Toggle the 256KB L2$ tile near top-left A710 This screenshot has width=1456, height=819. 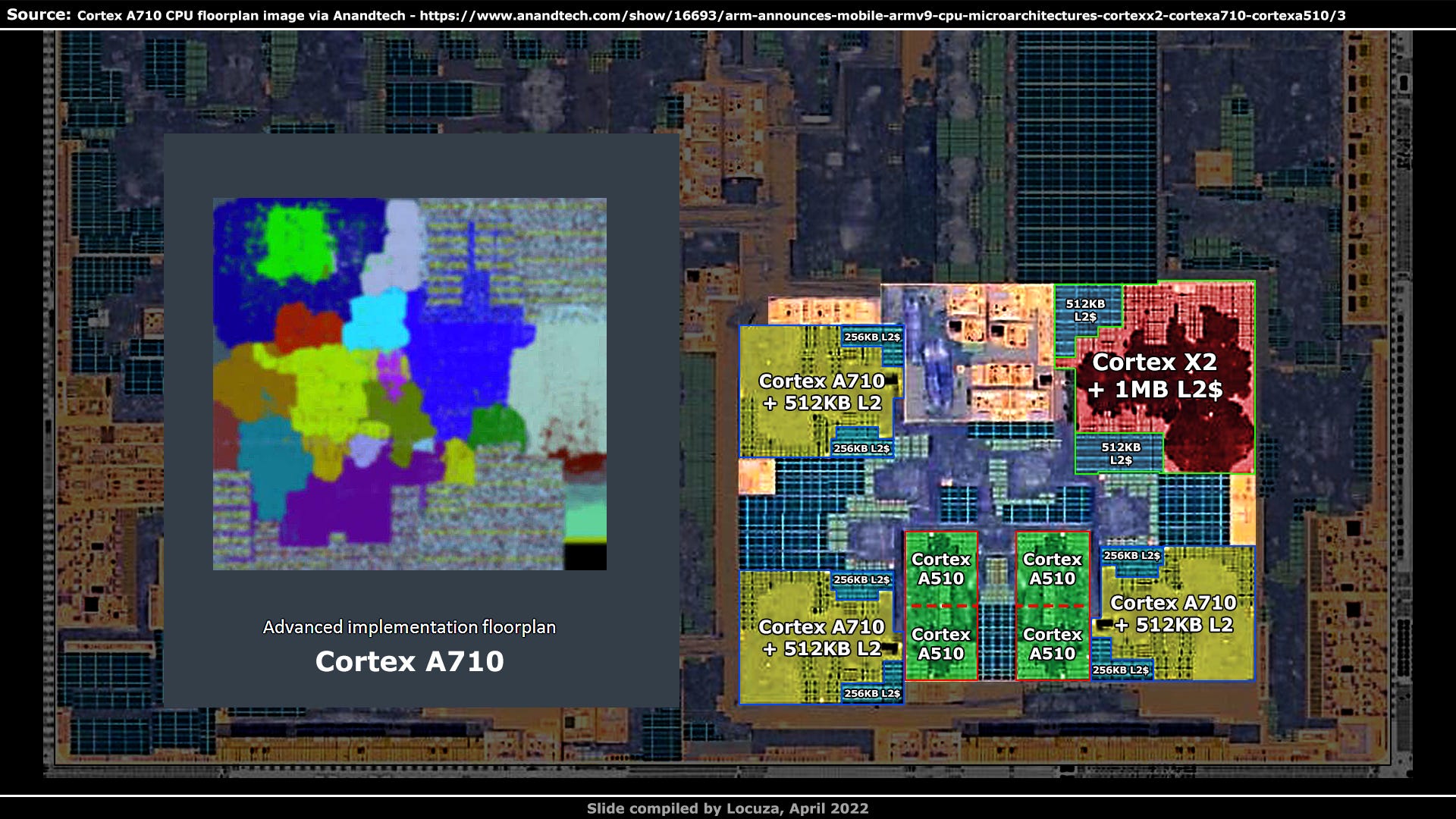coord(872,337)
